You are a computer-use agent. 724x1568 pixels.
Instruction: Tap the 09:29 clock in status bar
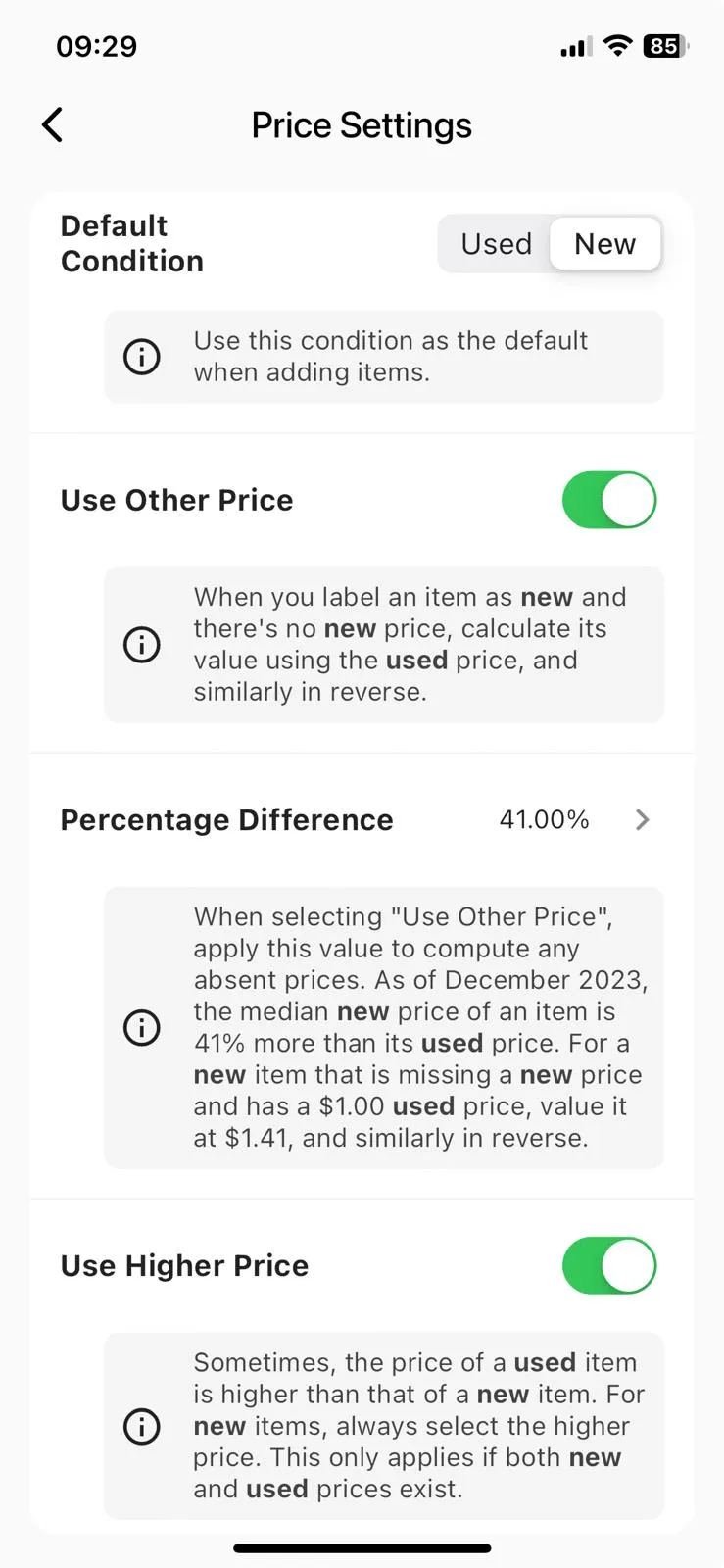(97, 46)
